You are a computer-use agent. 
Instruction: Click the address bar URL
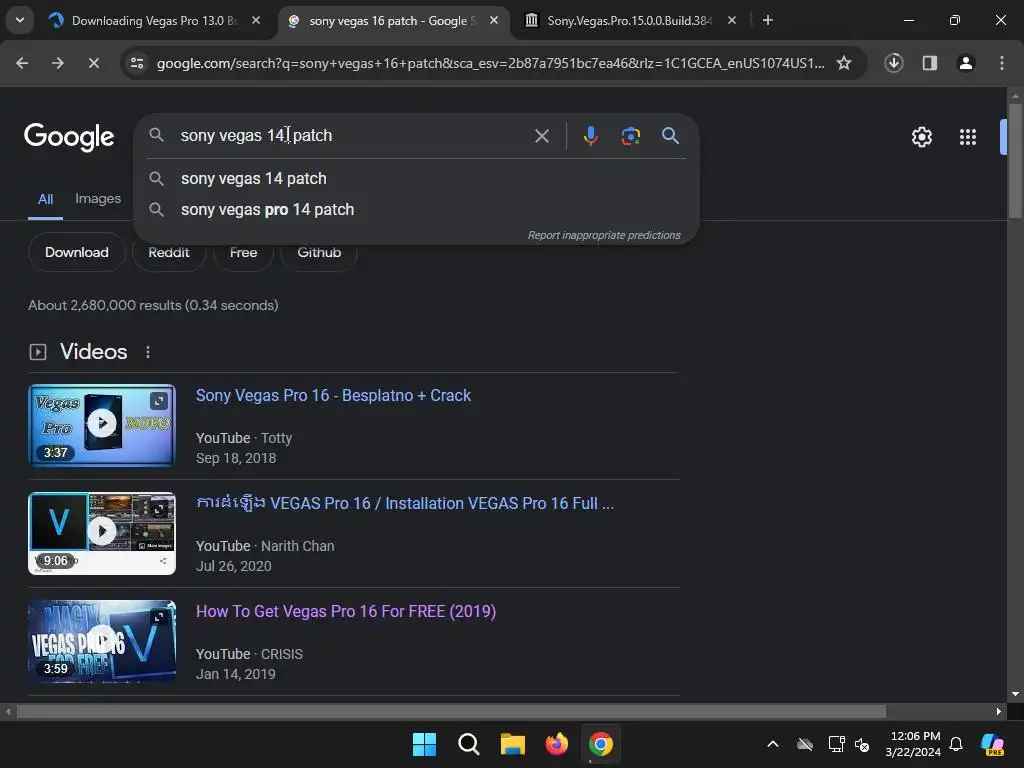click(490, 63)
